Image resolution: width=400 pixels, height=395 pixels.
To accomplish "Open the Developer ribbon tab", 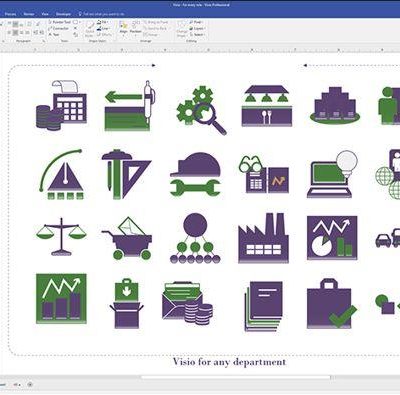I will 63,14.
